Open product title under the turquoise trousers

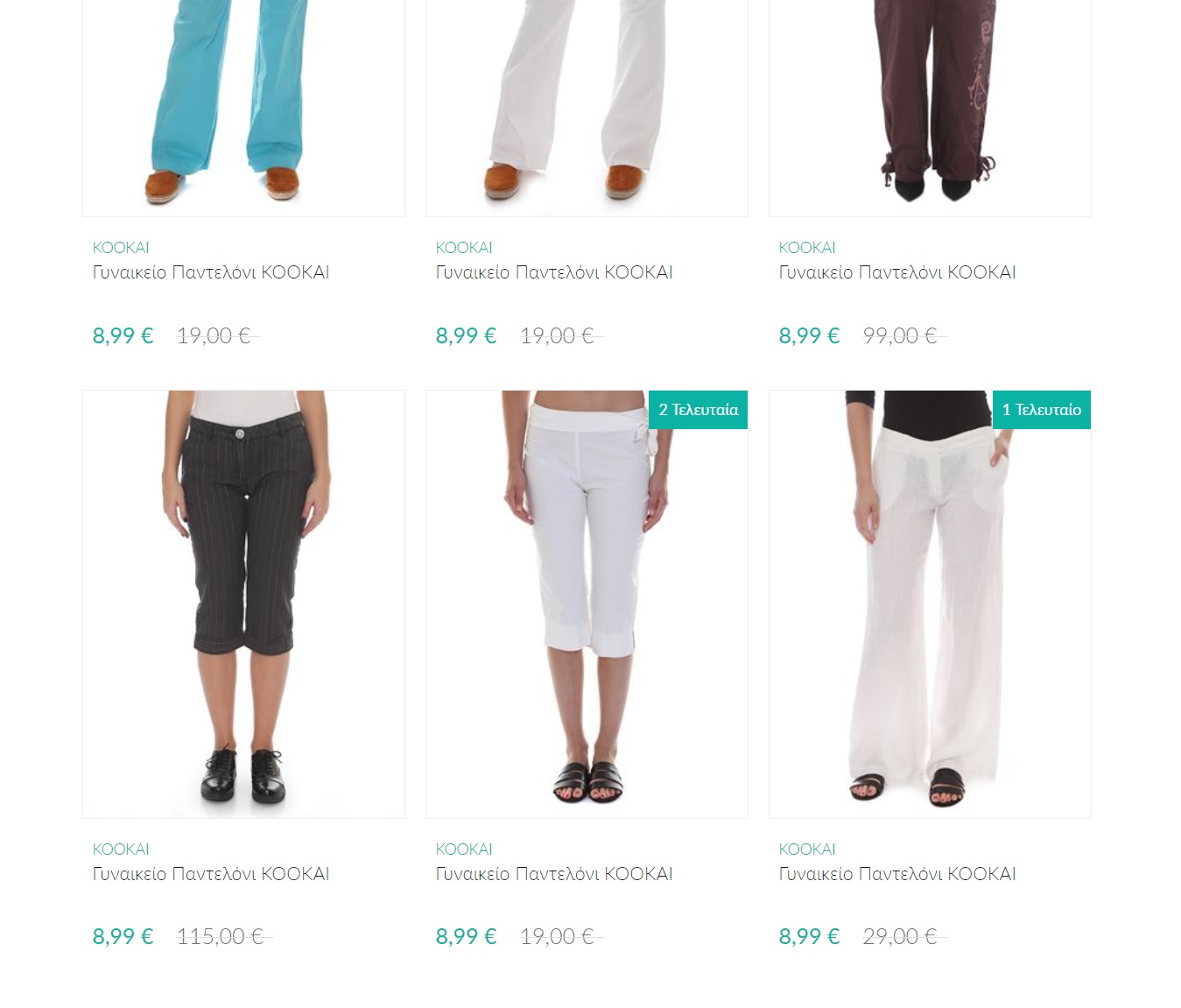211,272
